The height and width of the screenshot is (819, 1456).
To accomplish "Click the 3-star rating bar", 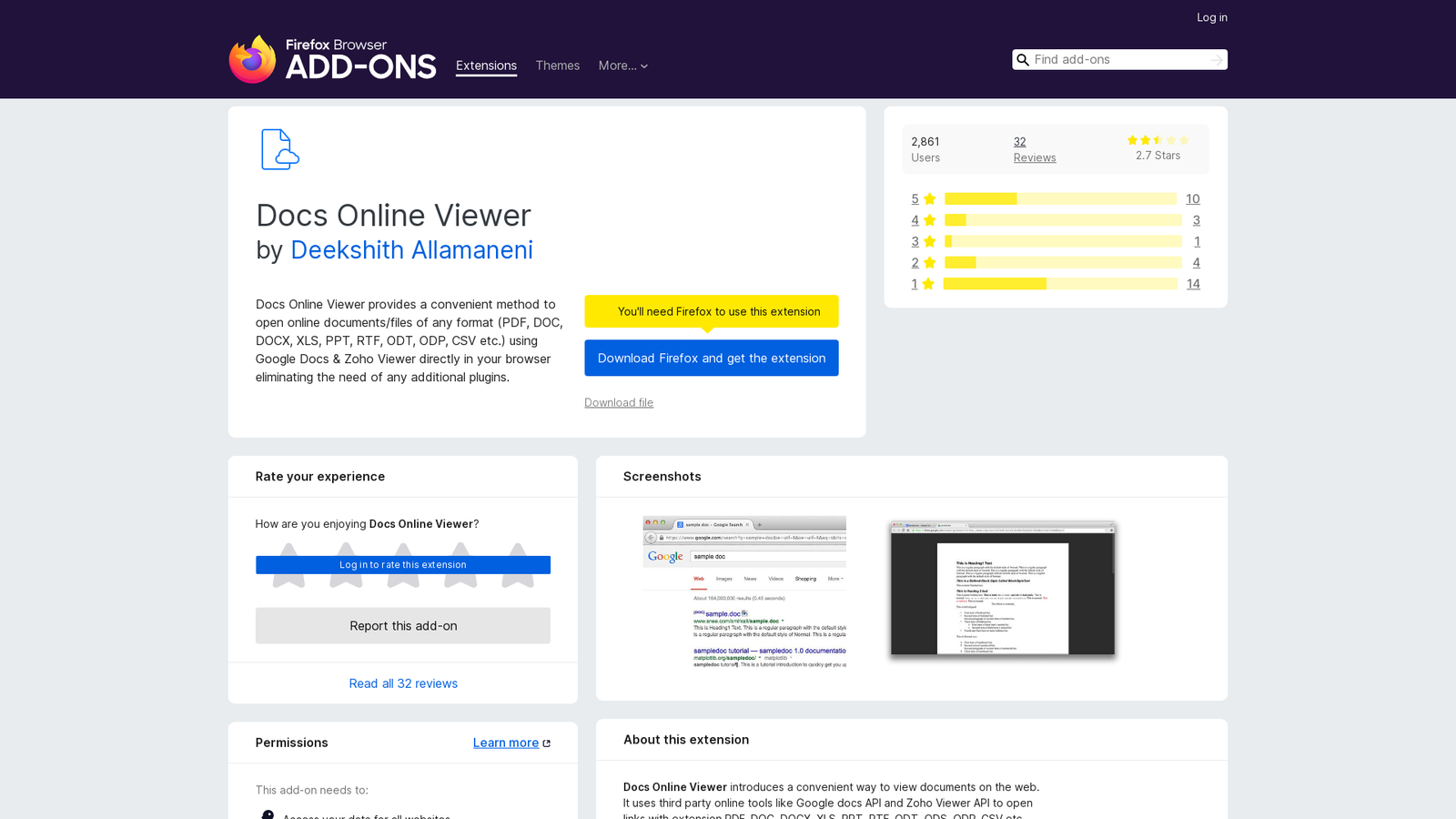I will coord(1063,241).
